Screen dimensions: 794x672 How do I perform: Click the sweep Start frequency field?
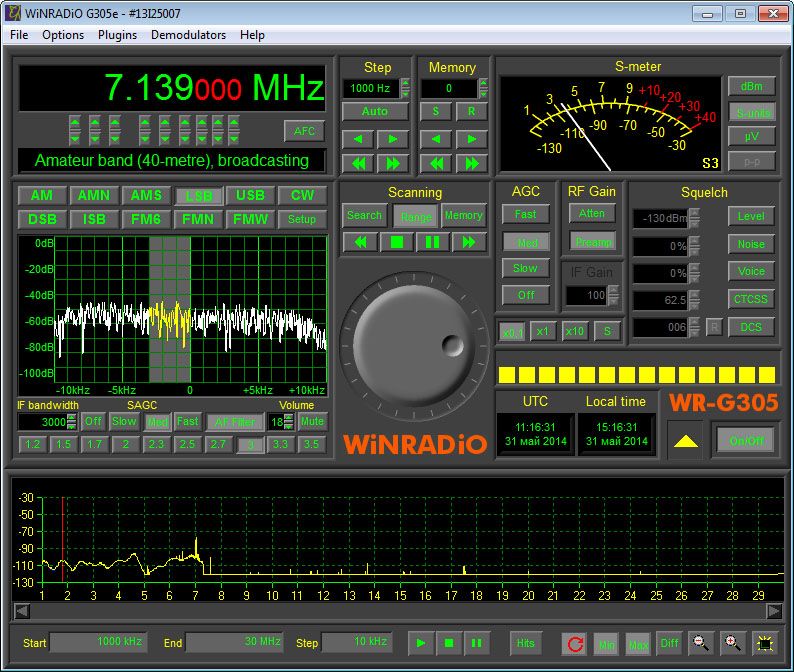[98, 642]
